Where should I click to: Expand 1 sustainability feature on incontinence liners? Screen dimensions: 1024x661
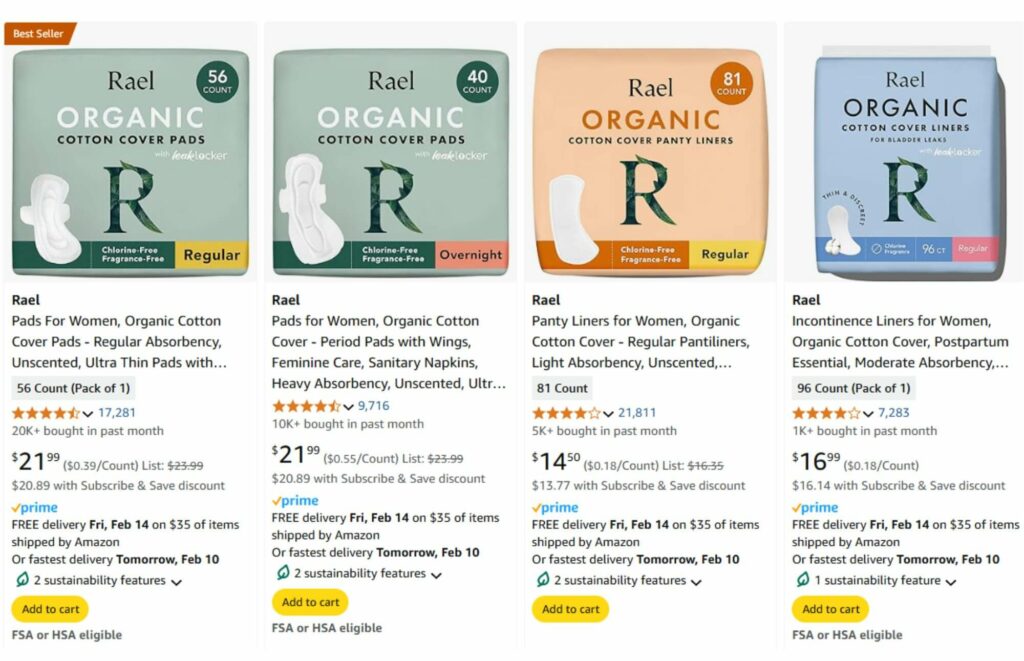point(885,580)
